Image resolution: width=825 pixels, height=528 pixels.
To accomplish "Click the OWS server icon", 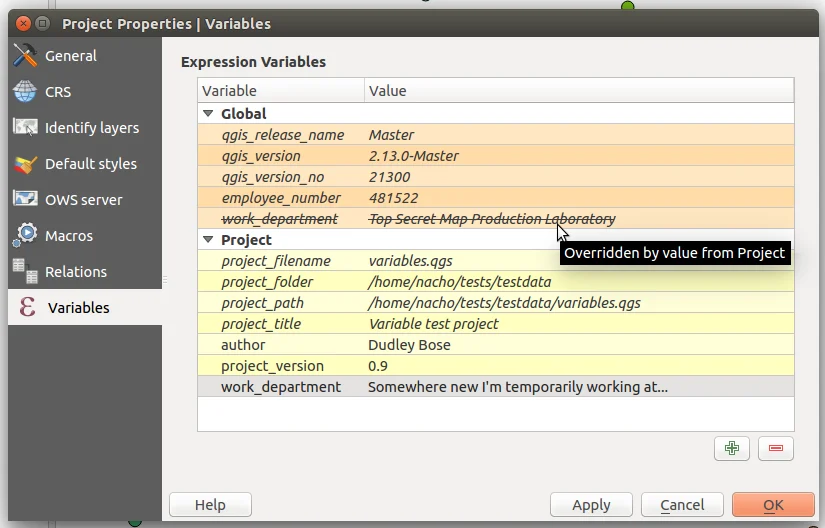I will tap(25, 199).
